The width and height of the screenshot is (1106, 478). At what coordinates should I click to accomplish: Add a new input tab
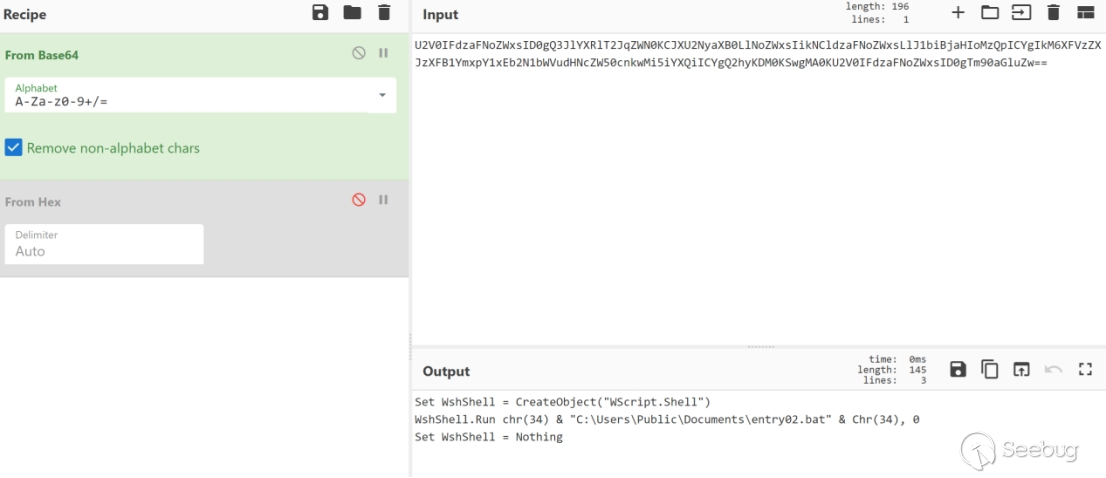pyautogui.click(x=958, y=13)
